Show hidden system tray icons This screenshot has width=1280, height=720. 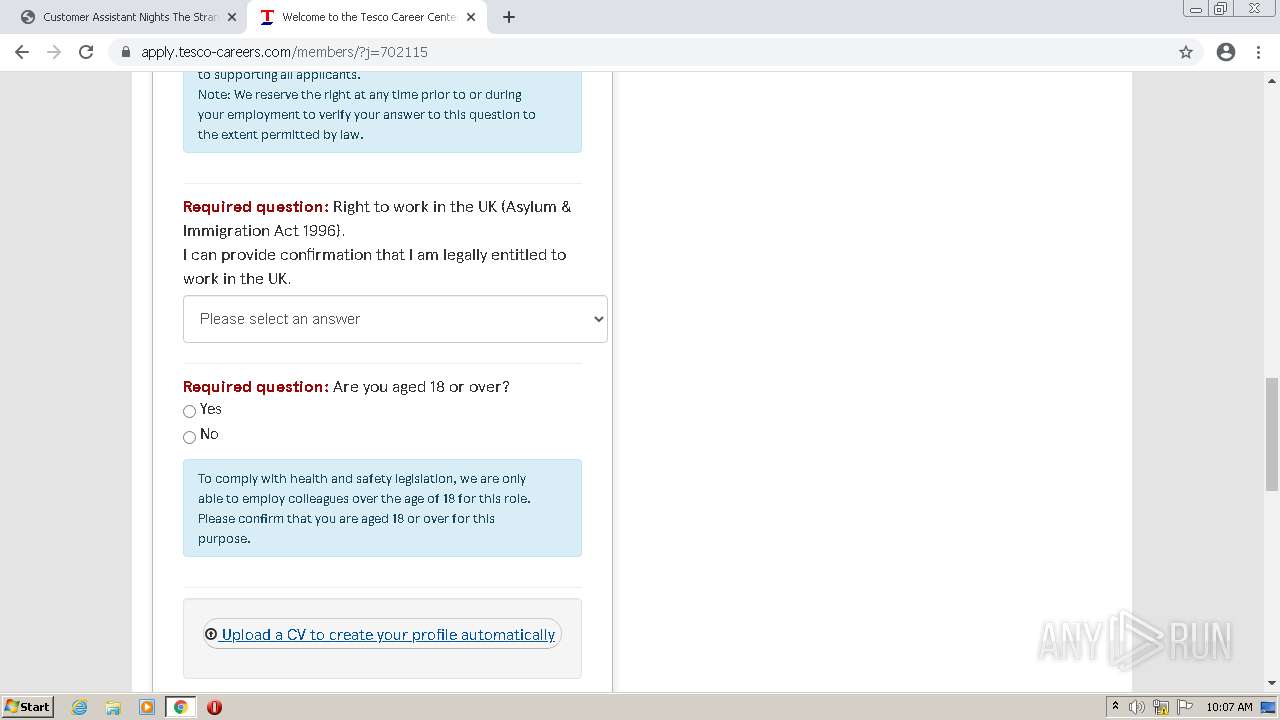pyautogui.click(x=1115, y=707)
